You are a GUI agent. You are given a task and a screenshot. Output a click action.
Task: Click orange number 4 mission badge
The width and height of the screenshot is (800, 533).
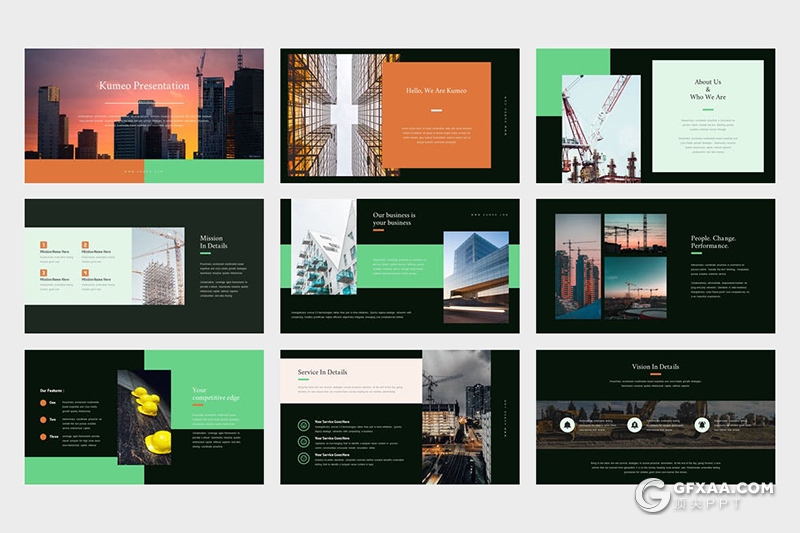pyautogui.click(x=85, y=272)
